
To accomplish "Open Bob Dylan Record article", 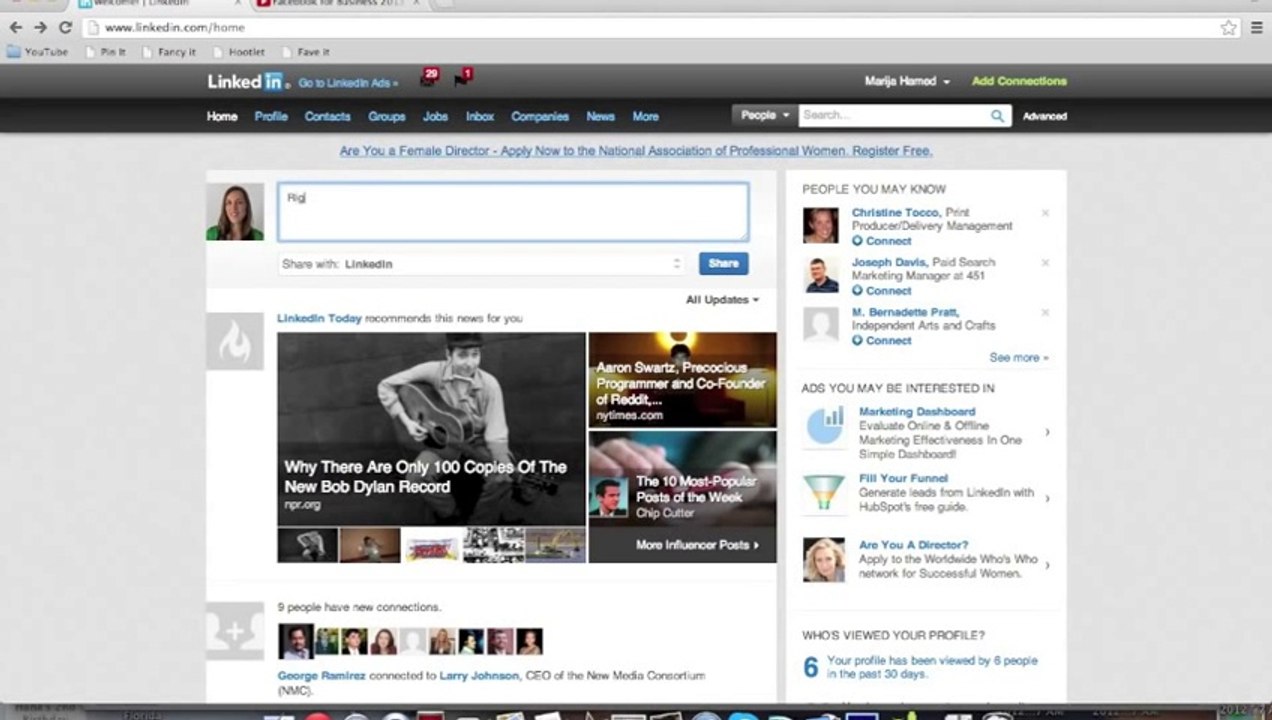I will tap(431, 429).
